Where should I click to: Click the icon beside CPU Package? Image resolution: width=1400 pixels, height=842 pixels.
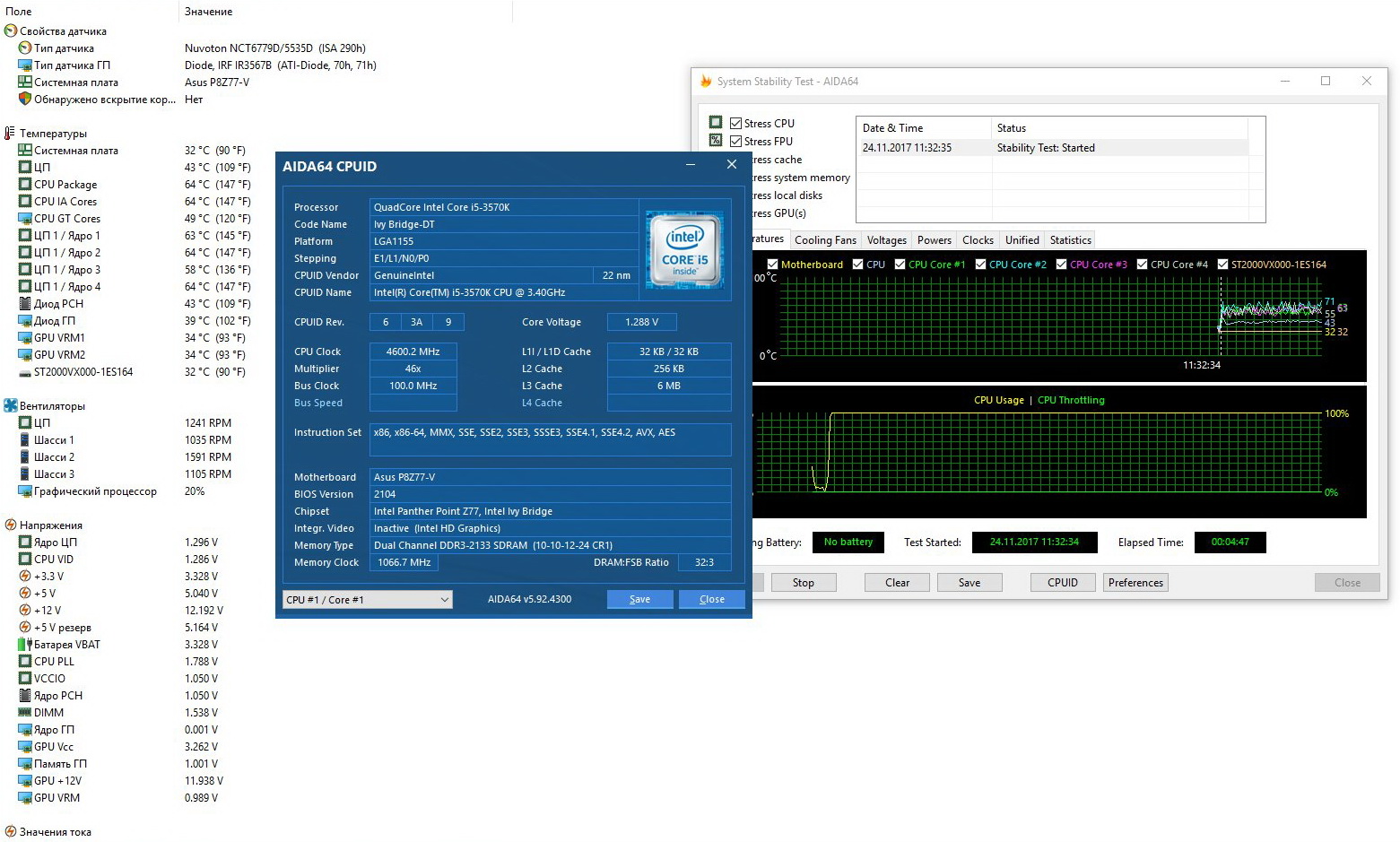tap(25, 184)
